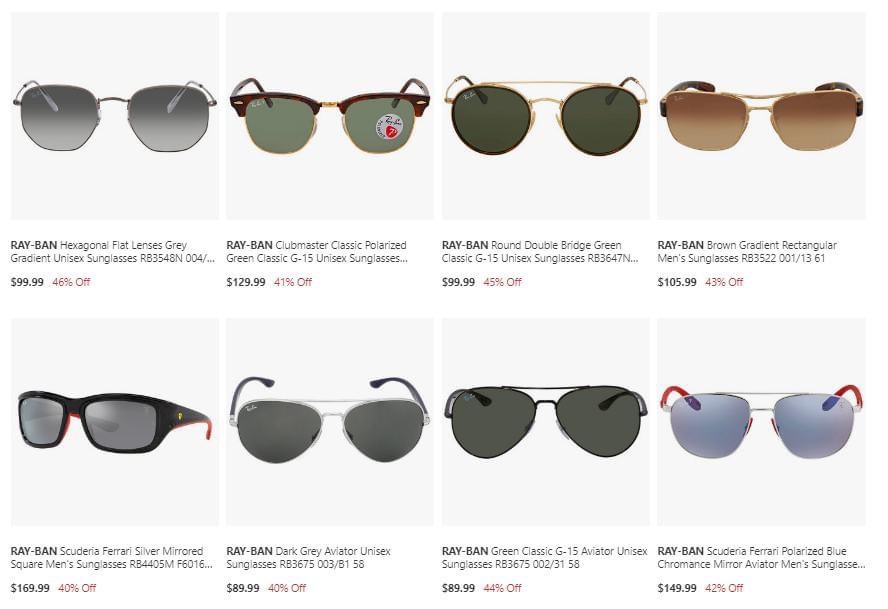888x609 pixels.
Task: Click the $149.99 Blue Chromance price
Action: (677, 588)
